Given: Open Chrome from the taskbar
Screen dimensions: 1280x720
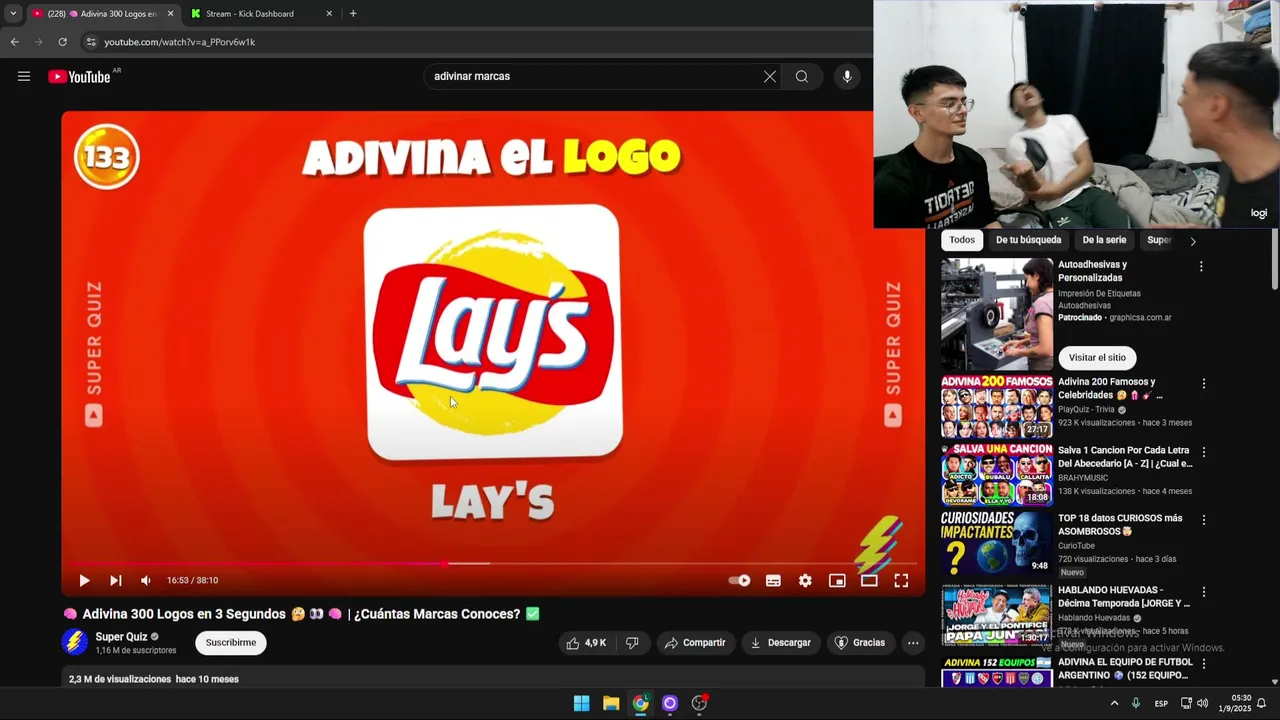Looking at the screenshot, I should coord(640,703).
